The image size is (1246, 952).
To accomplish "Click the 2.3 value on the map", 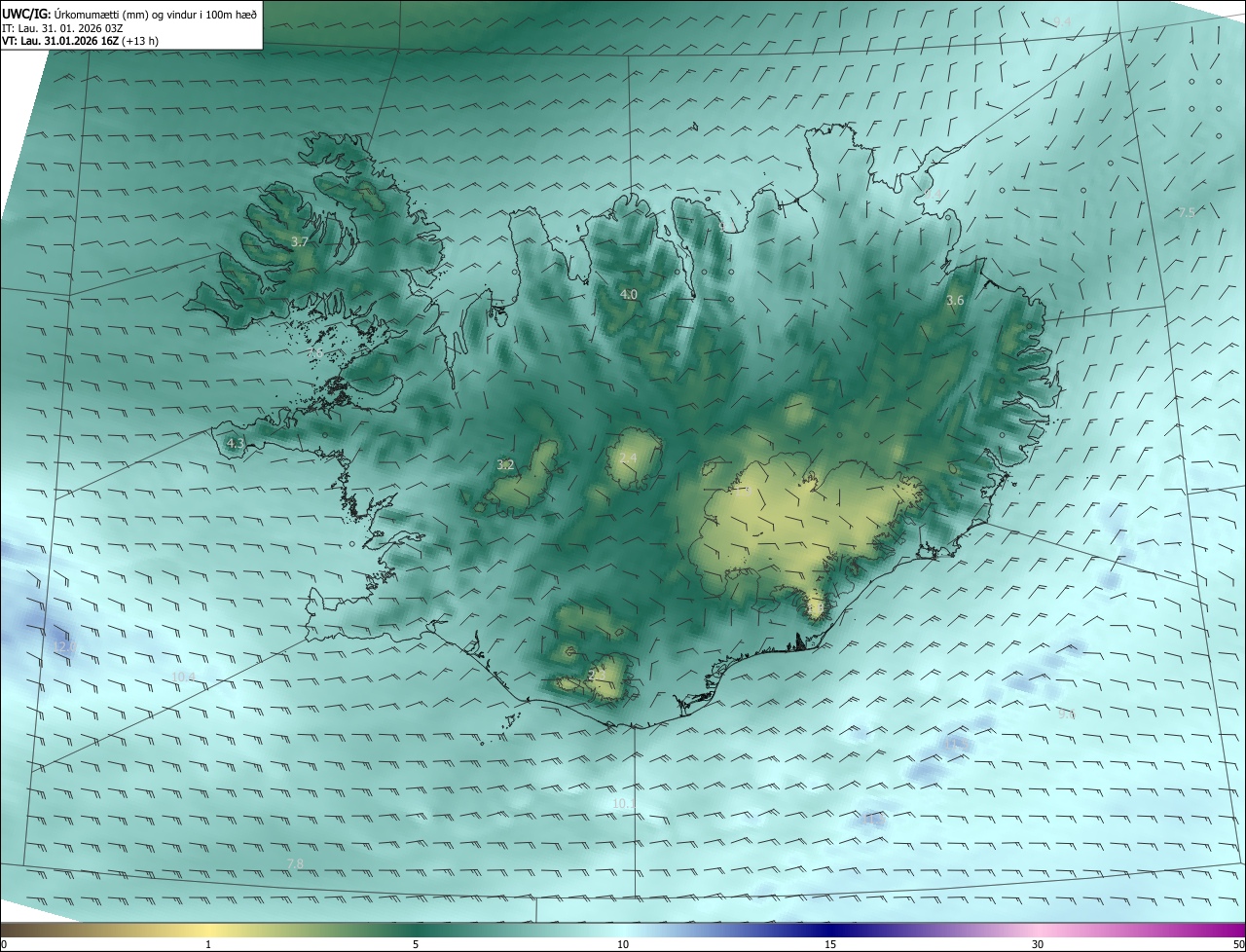I will [597, 674].
